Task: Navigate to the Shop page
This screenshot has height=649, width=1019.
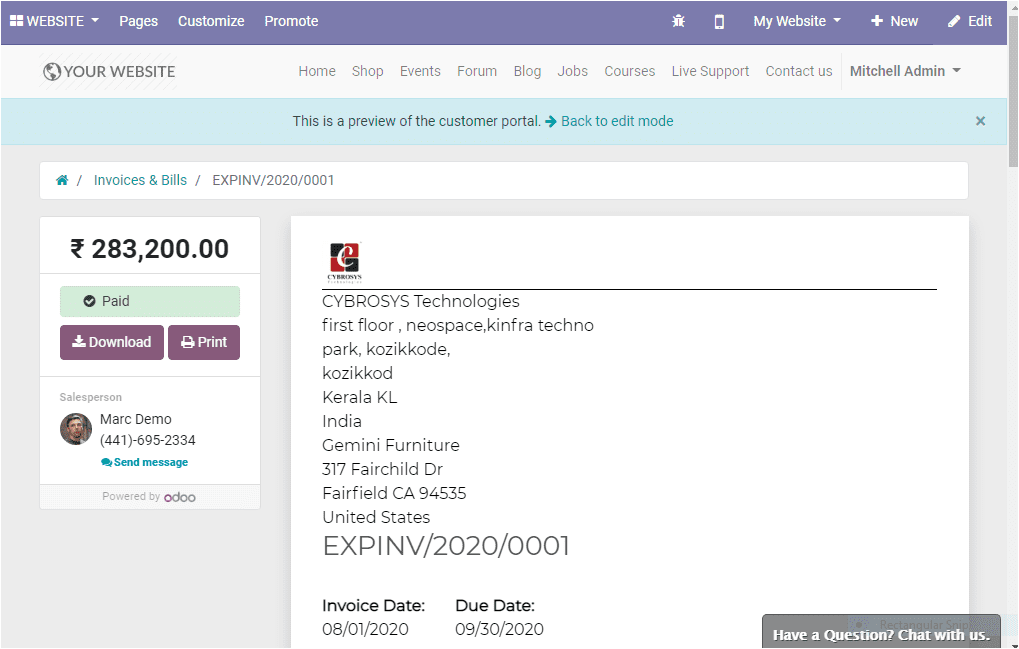Action: coord(367,71)
